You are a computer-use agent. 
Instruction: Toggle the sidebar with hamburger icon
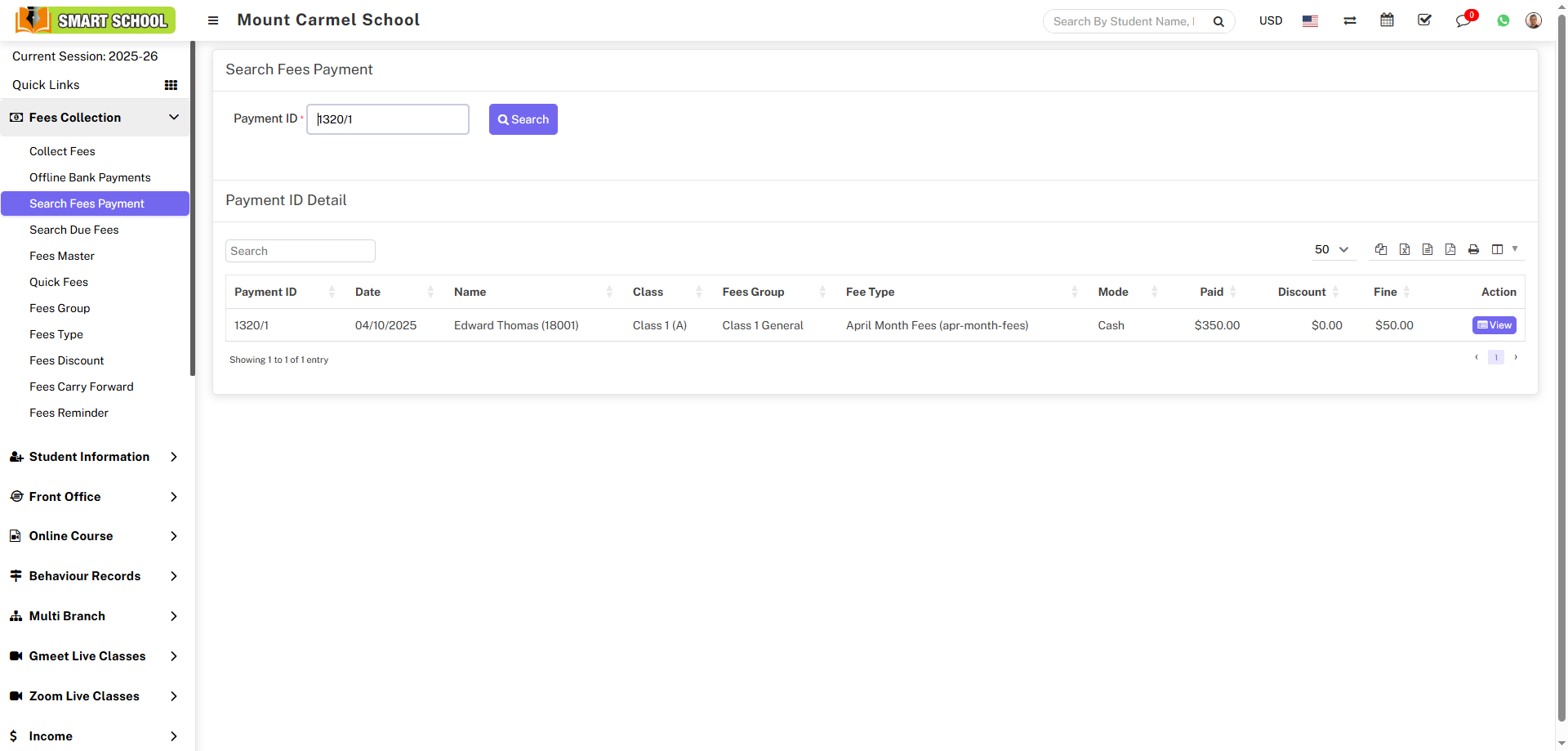(x=212, y=20)
